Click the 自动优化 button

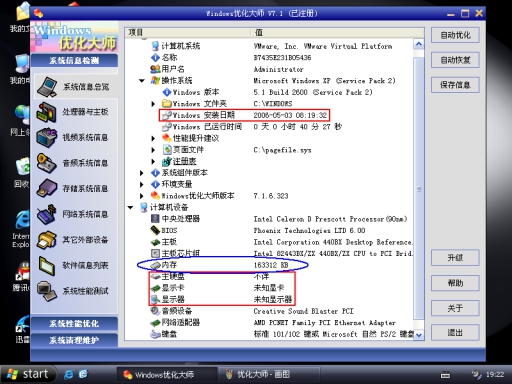pos(455,35)
